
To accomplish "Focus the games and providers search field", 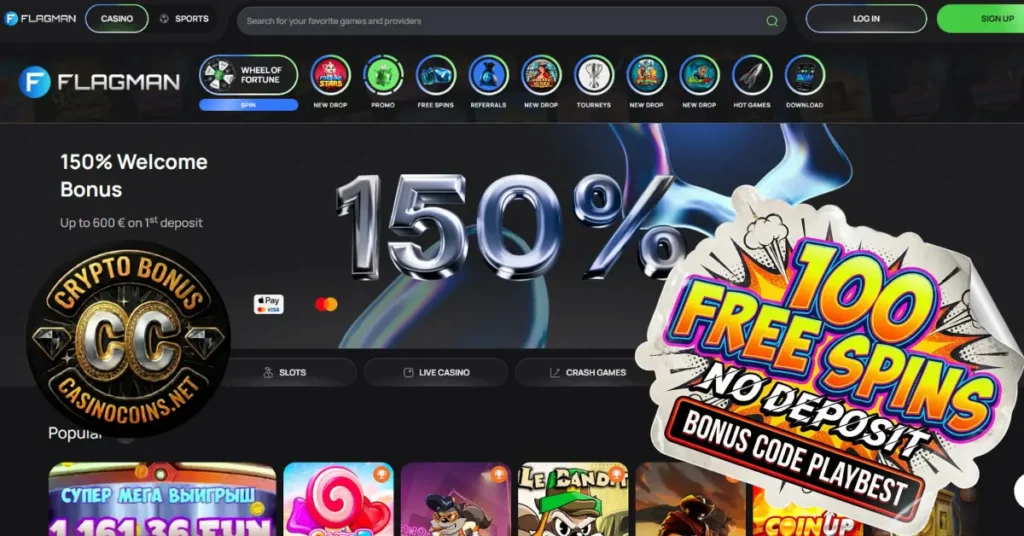I will (511, 21).
